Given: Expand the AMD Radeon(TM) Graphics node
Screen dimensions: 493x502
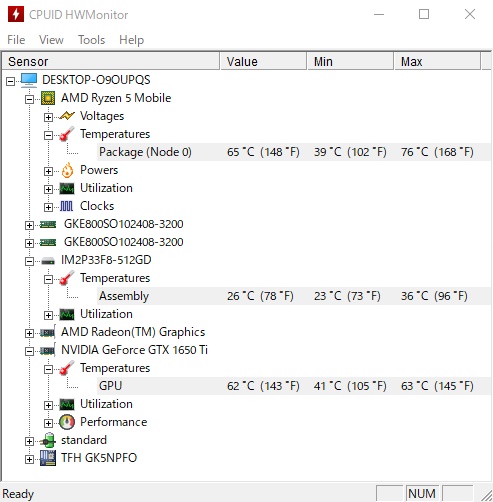Looking at the screenshot, I should [29, 333].
